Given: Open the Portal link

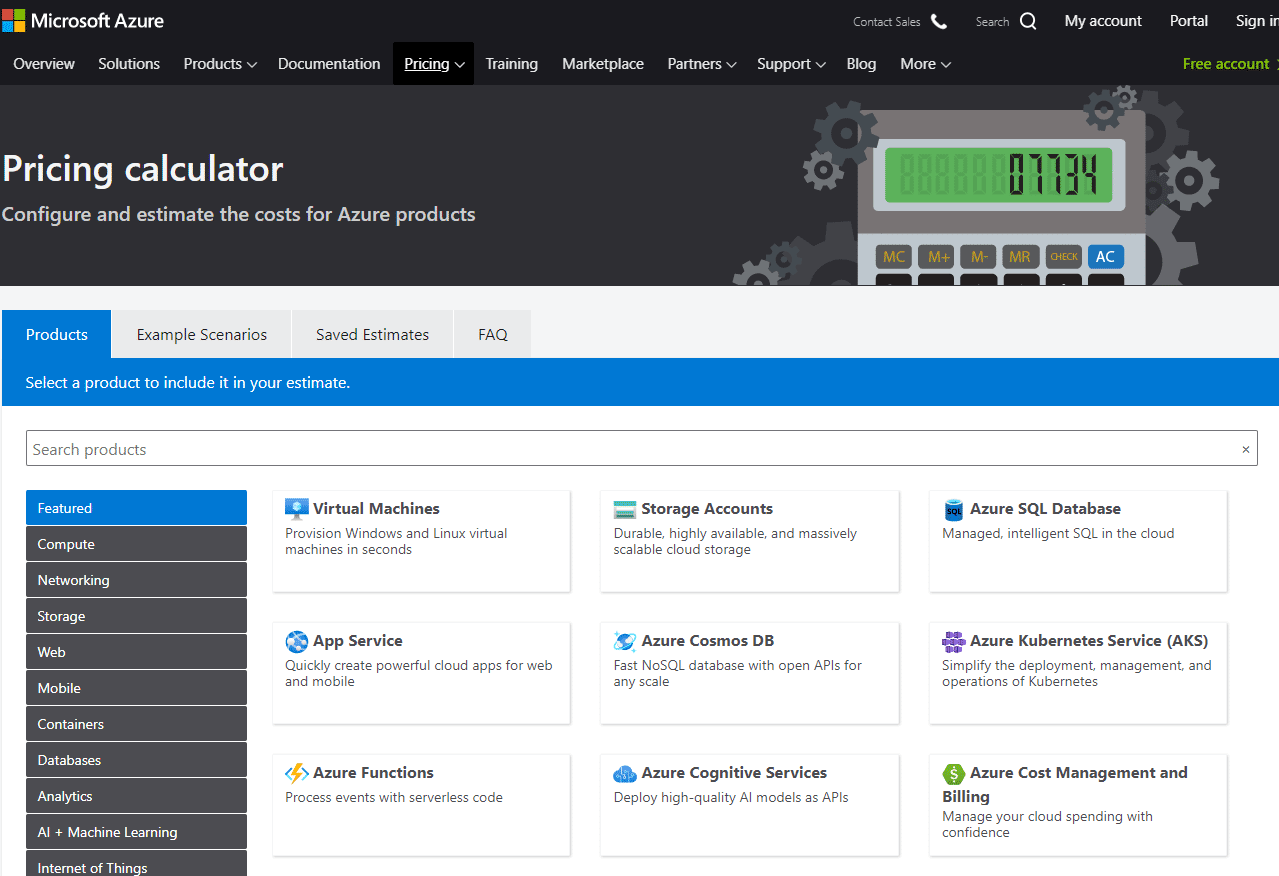Looking at the screenshot, I should 1189,21.
